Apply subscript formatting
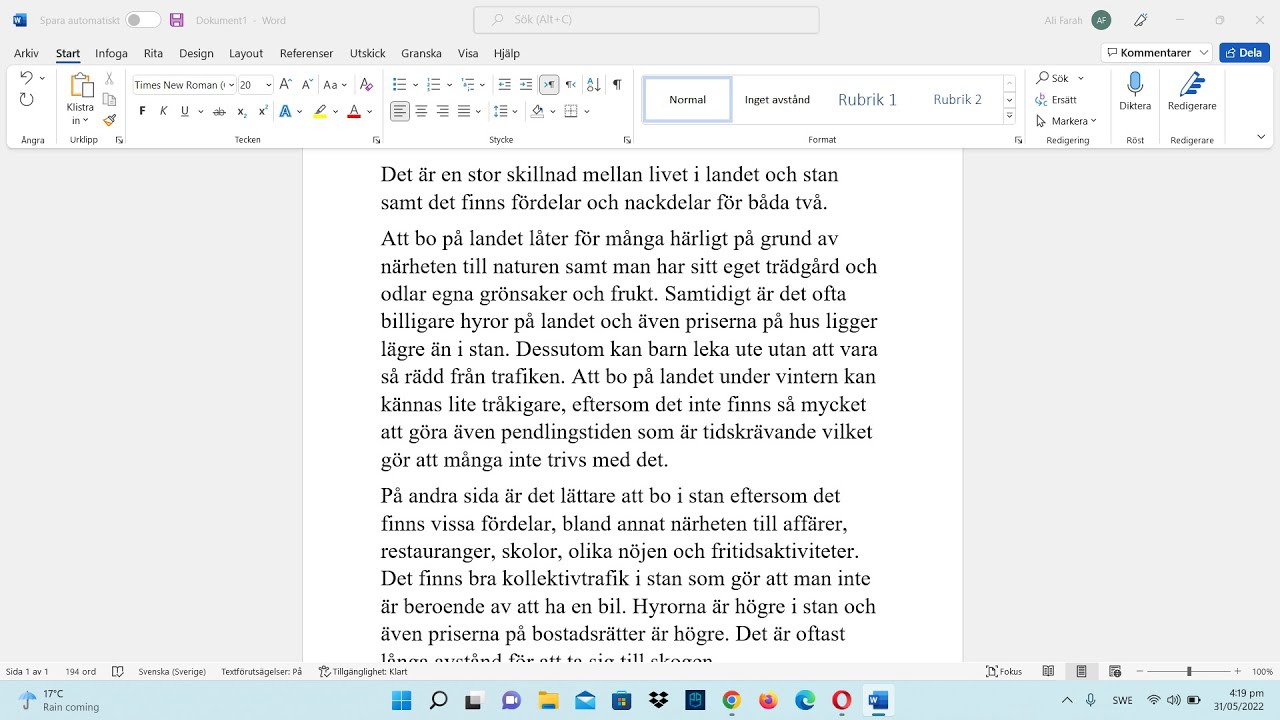 (x=241, y=111)
